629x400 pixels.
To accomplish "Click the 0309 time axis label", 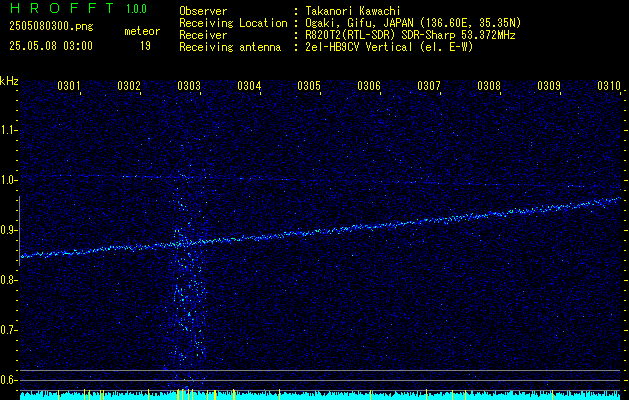I will 549,85.
